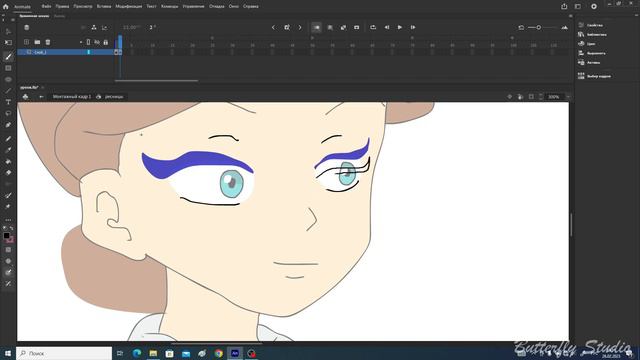Open the Справка menu
The image size is (640, 360).
250,7
